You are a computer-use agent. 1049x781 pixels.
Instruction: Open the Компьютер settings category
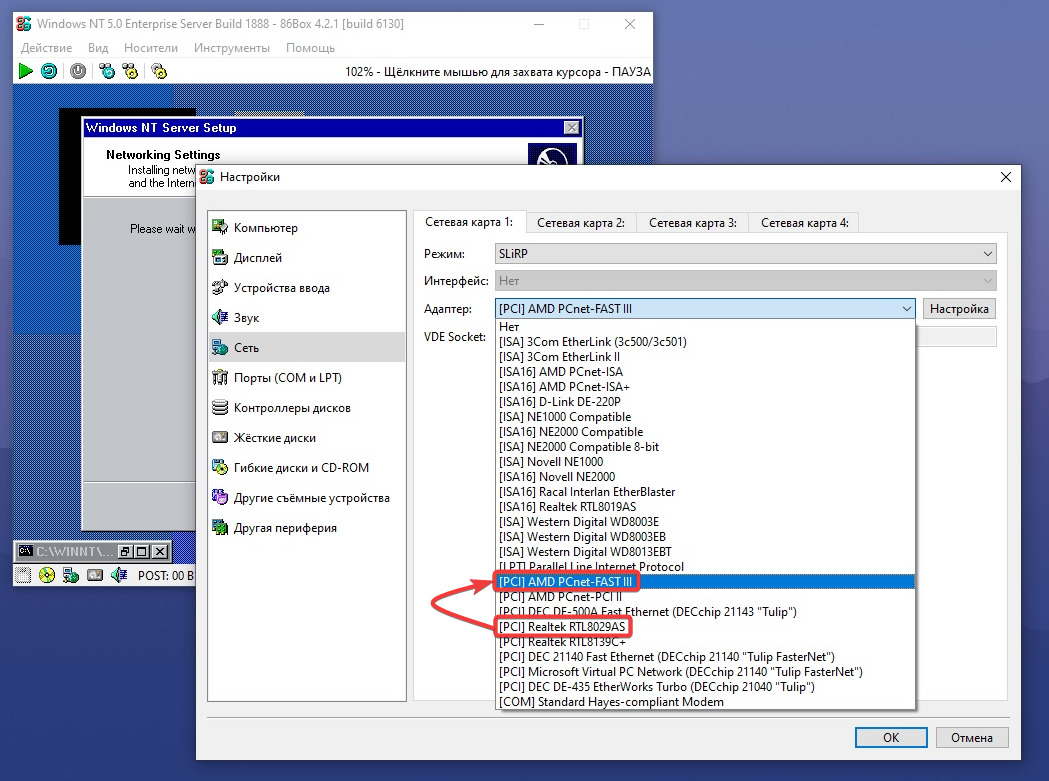(x=265, y=228)
